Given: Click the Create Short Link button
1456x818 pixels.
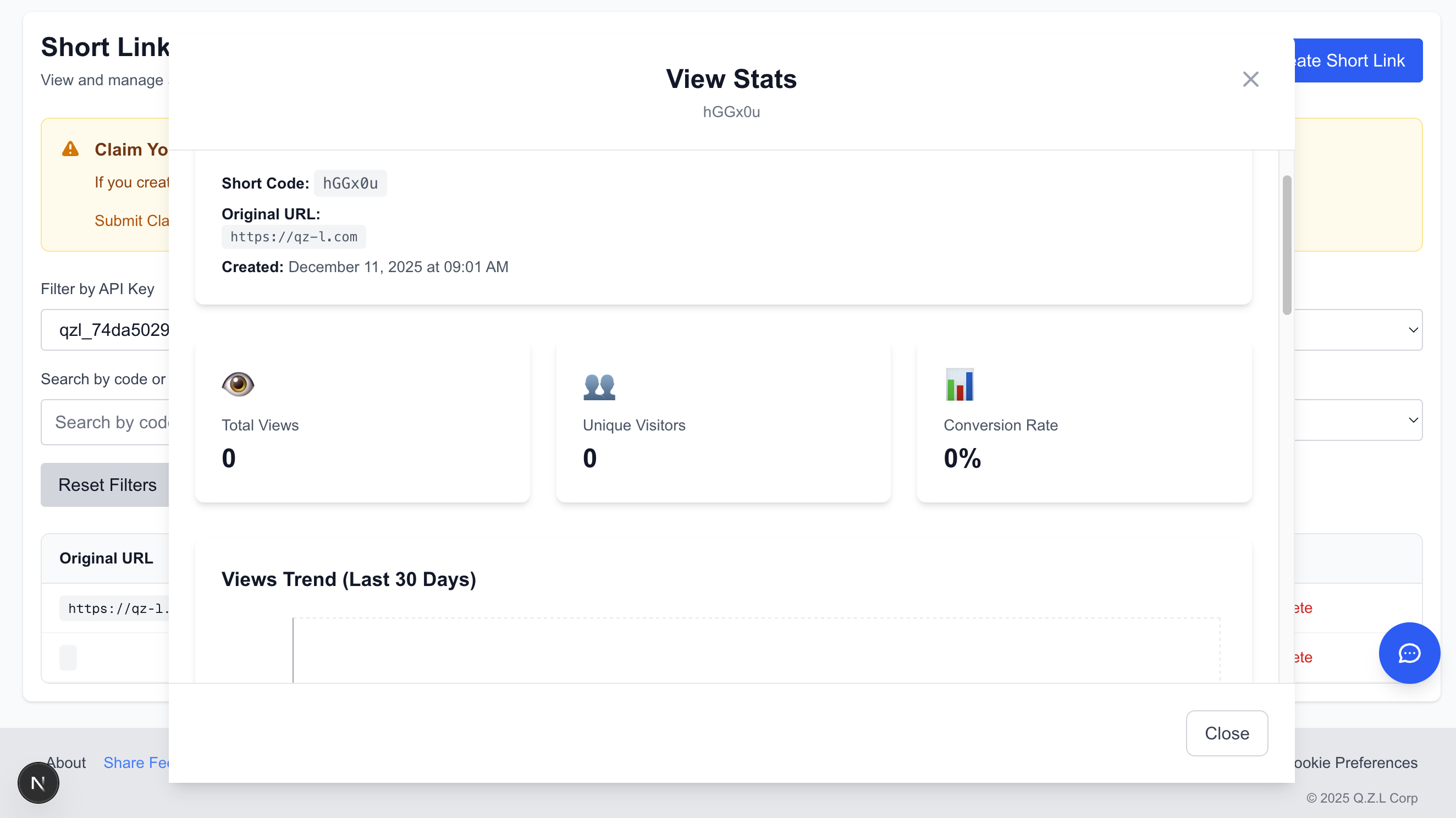Looking at the screenshot, I should pos(1356,60).
